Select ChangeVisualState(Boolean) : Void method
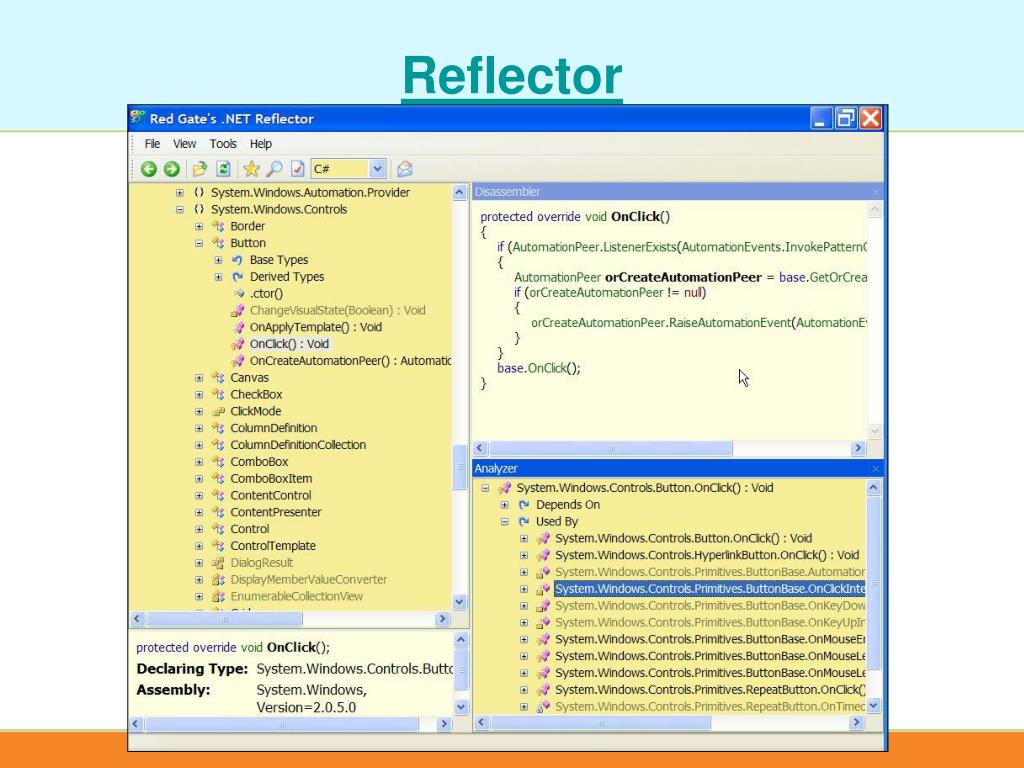The image size is (1024, 768). (x=337, y=310)
